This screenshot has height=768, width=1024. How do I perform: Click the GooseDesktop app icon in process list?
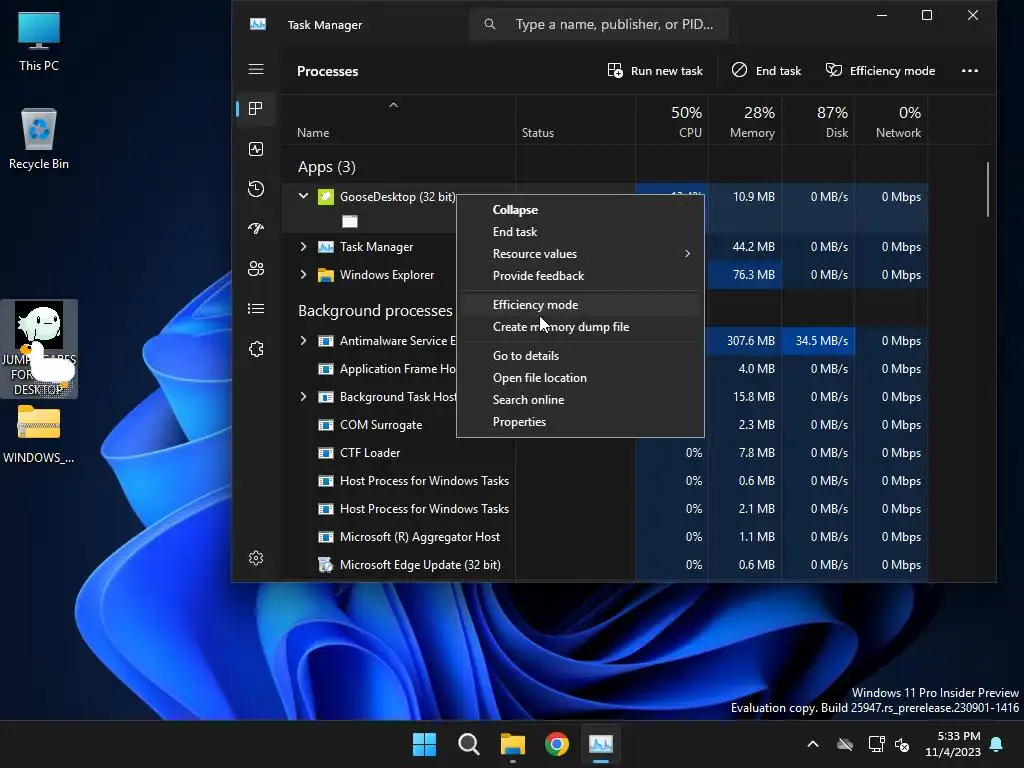point(325,197)
